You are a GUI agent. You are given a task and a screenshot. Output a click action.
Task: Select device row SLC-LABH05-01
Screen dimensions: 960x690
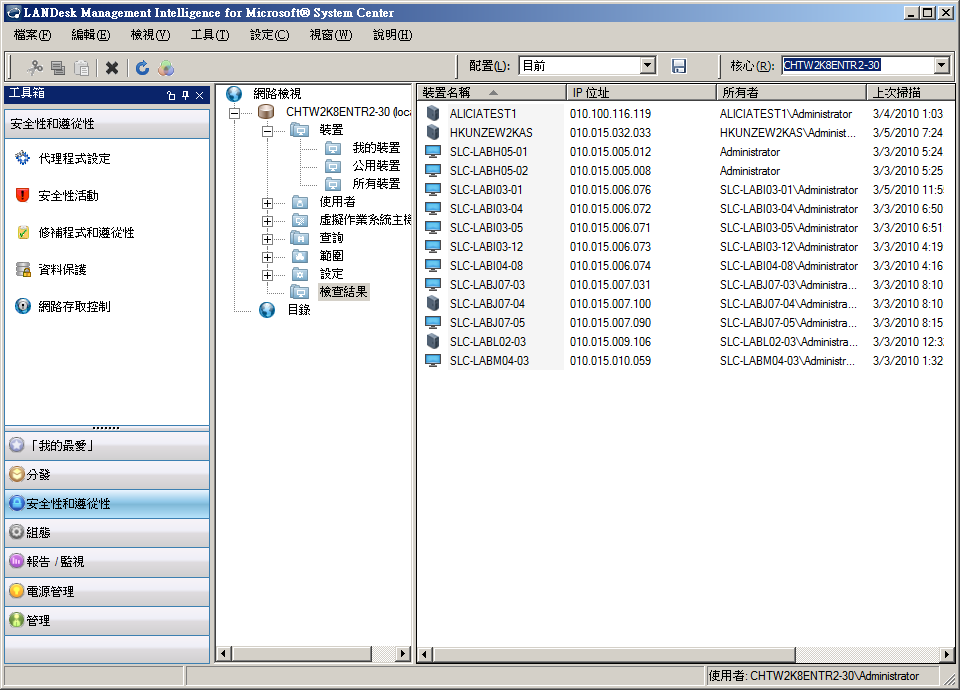click(x=685, y=152)
